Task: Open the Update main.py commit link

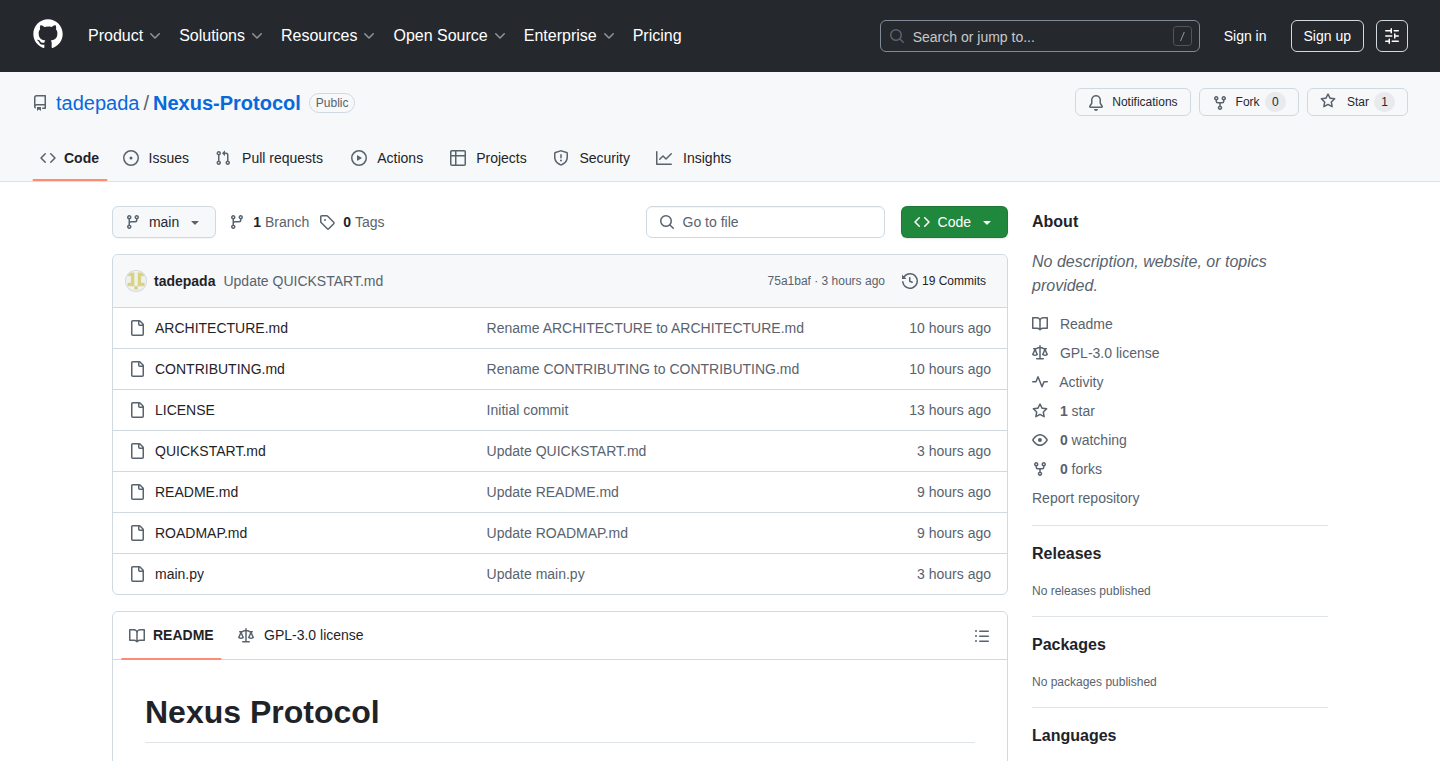Action: click(x=535, y=574)
